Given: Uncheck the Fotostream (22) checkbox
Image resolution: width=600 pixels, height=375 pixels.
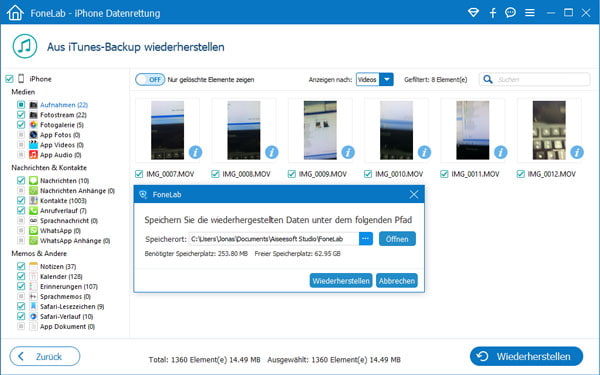Looking at the screenshot, I should point(21,115).
